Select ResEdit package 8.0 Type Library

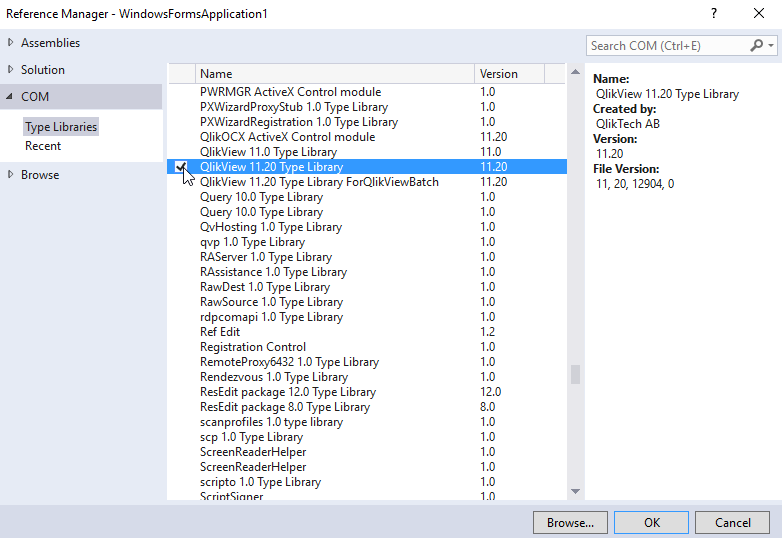tap(367, 407)
